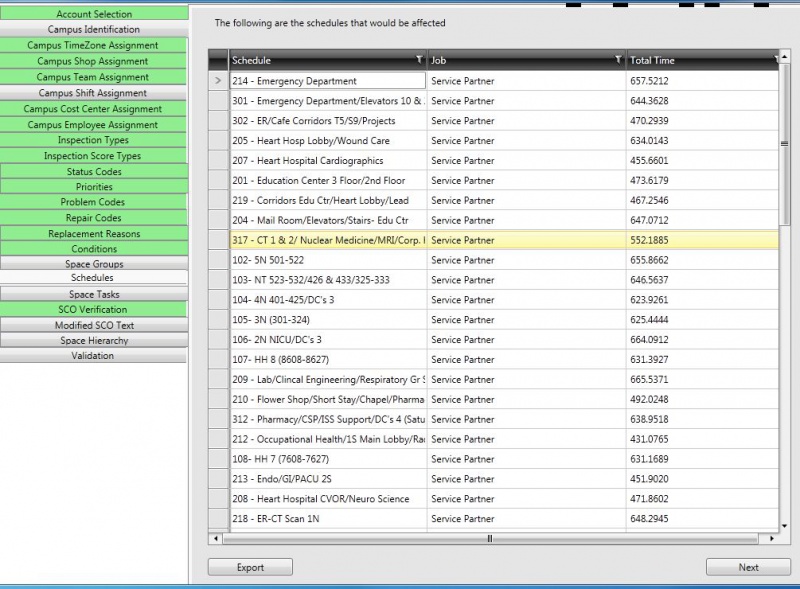The width and height of the screenshot is (800, 589).
Task: Click the right arrow of the horizontal scrollbar
Action: pos(770,539)
